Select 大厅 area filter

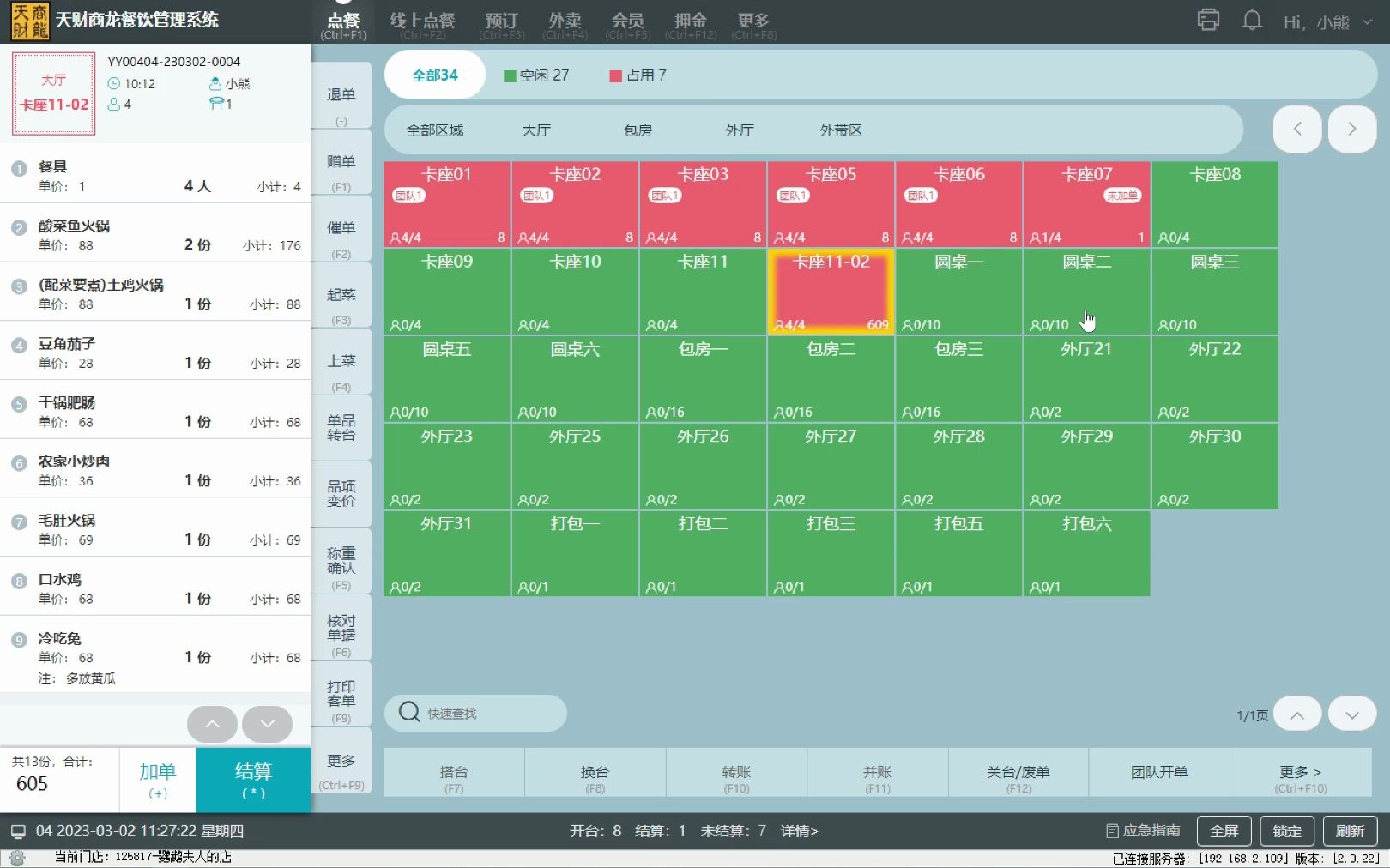(x=536, y=130)
